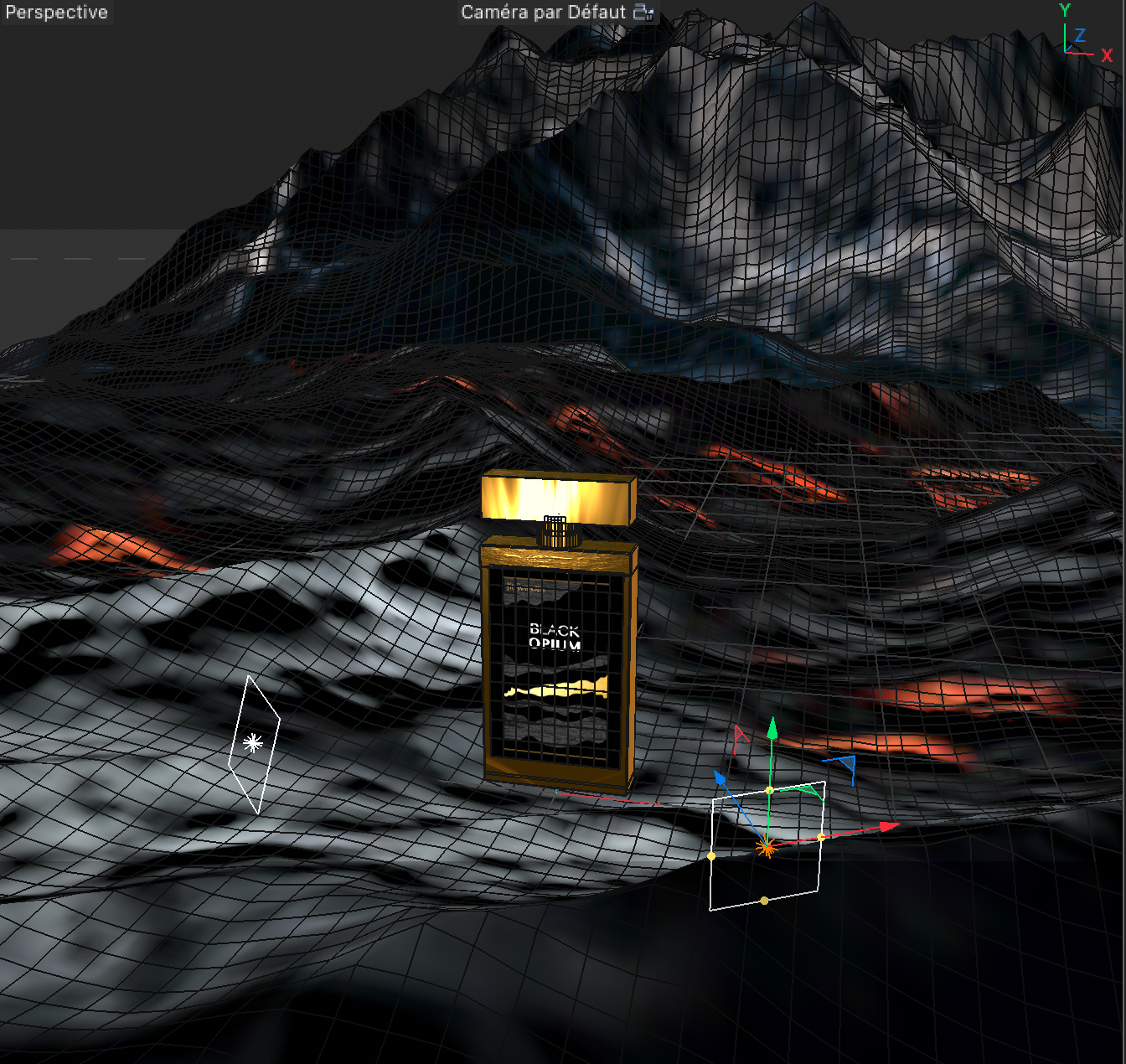1126x1064 pixels.
Task: Click the BLACK OPIUM text on the bottle
Action: point(555,636)
